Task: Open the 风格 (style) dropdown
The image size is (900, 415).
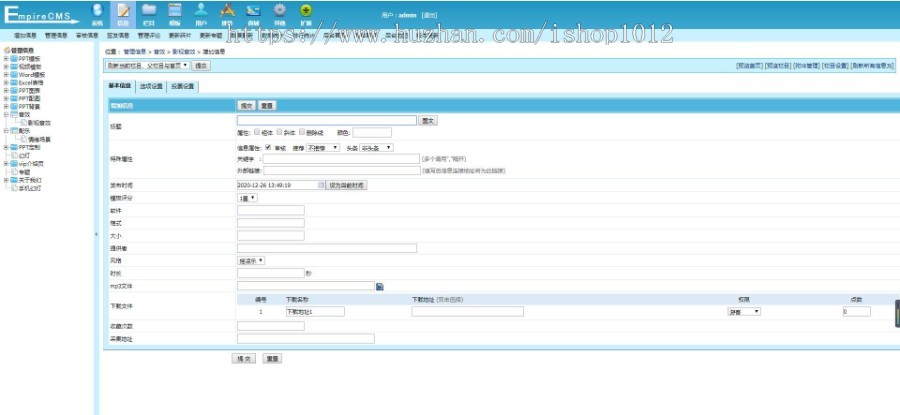Action: tap(251, 261)
